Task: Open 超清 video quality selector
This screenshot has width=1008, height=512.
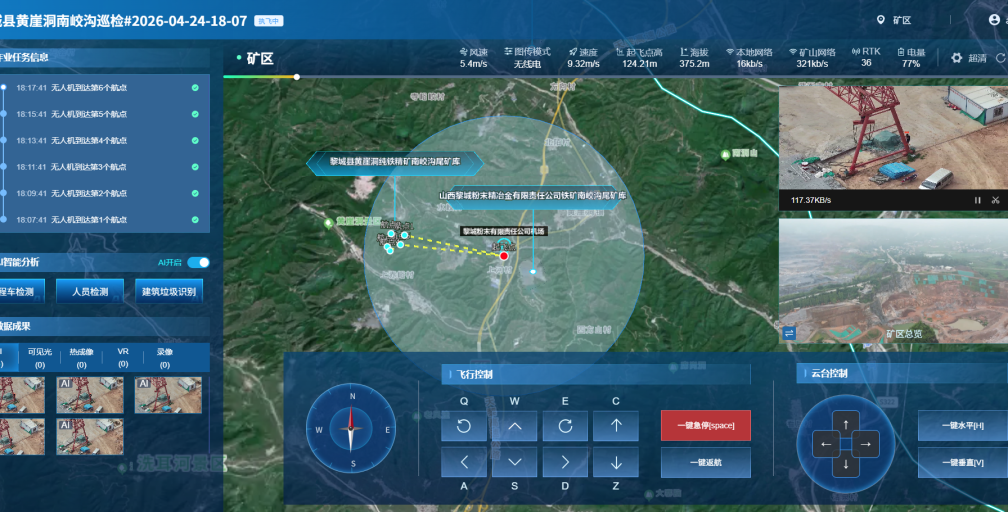Action: [977, 58]
